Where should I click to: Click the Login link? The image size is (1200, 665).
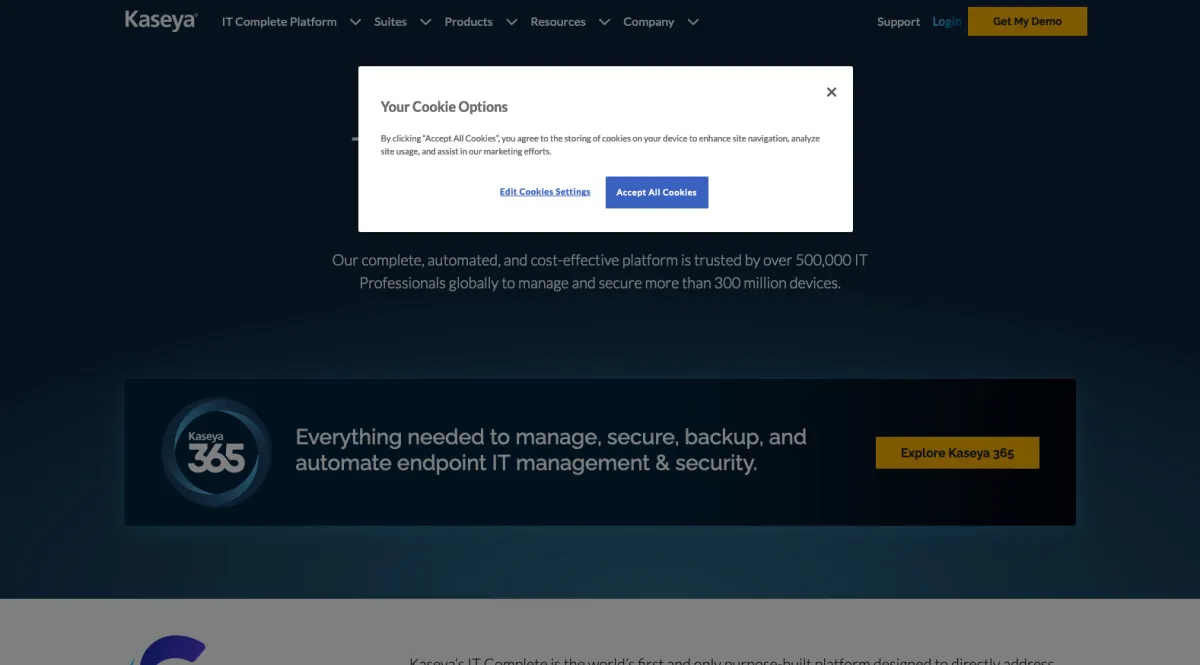946,22
